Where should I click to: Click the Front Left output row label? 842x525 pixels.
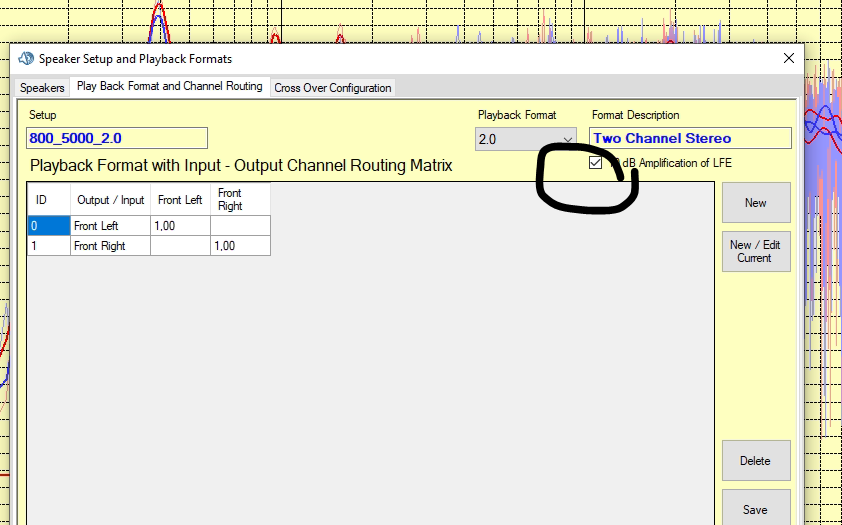click(x=111, y=226)
